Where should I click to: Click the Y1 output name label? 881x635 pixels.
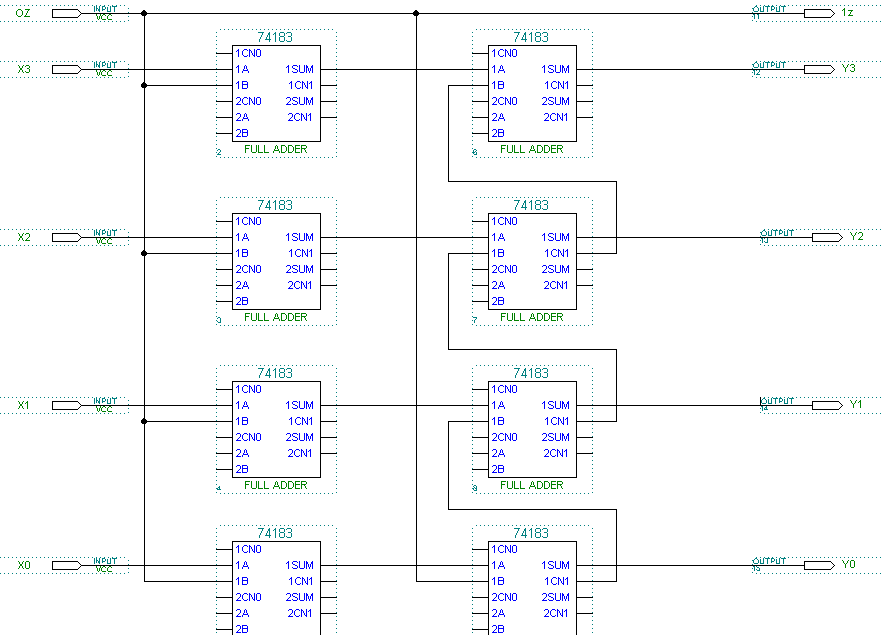click(x=856, y=405)
